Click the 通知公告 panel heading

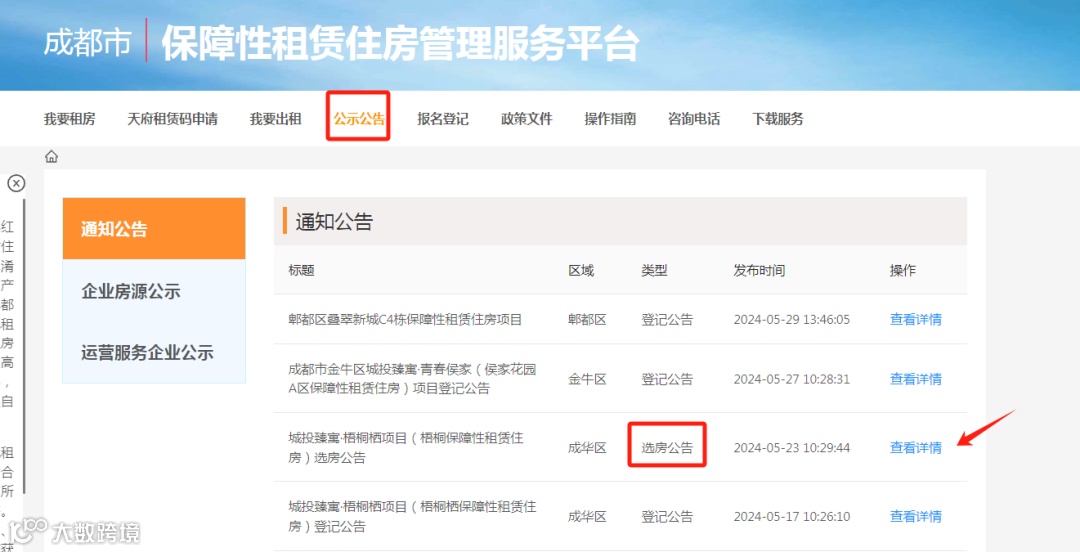[334, 222]
